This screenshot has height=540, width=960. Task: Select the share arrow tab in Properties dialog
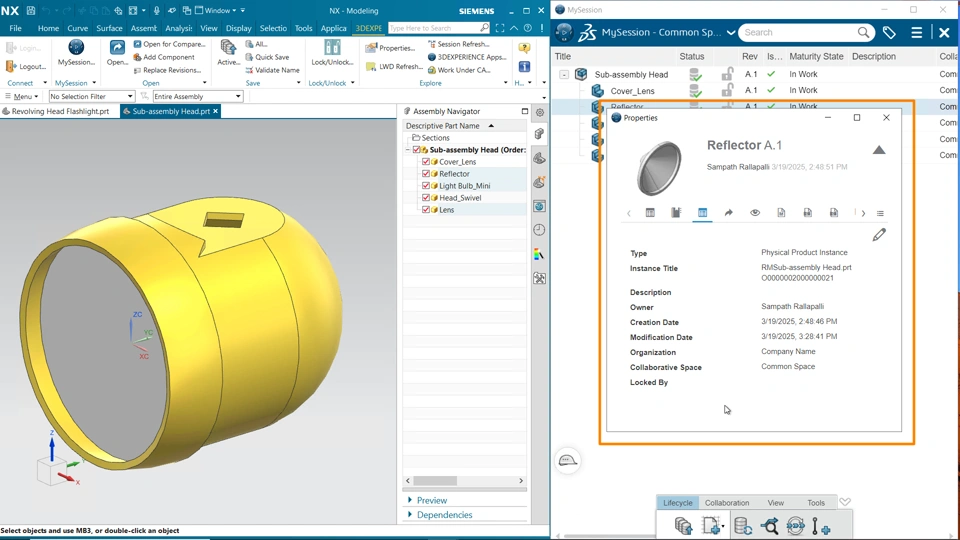[729, 213]
